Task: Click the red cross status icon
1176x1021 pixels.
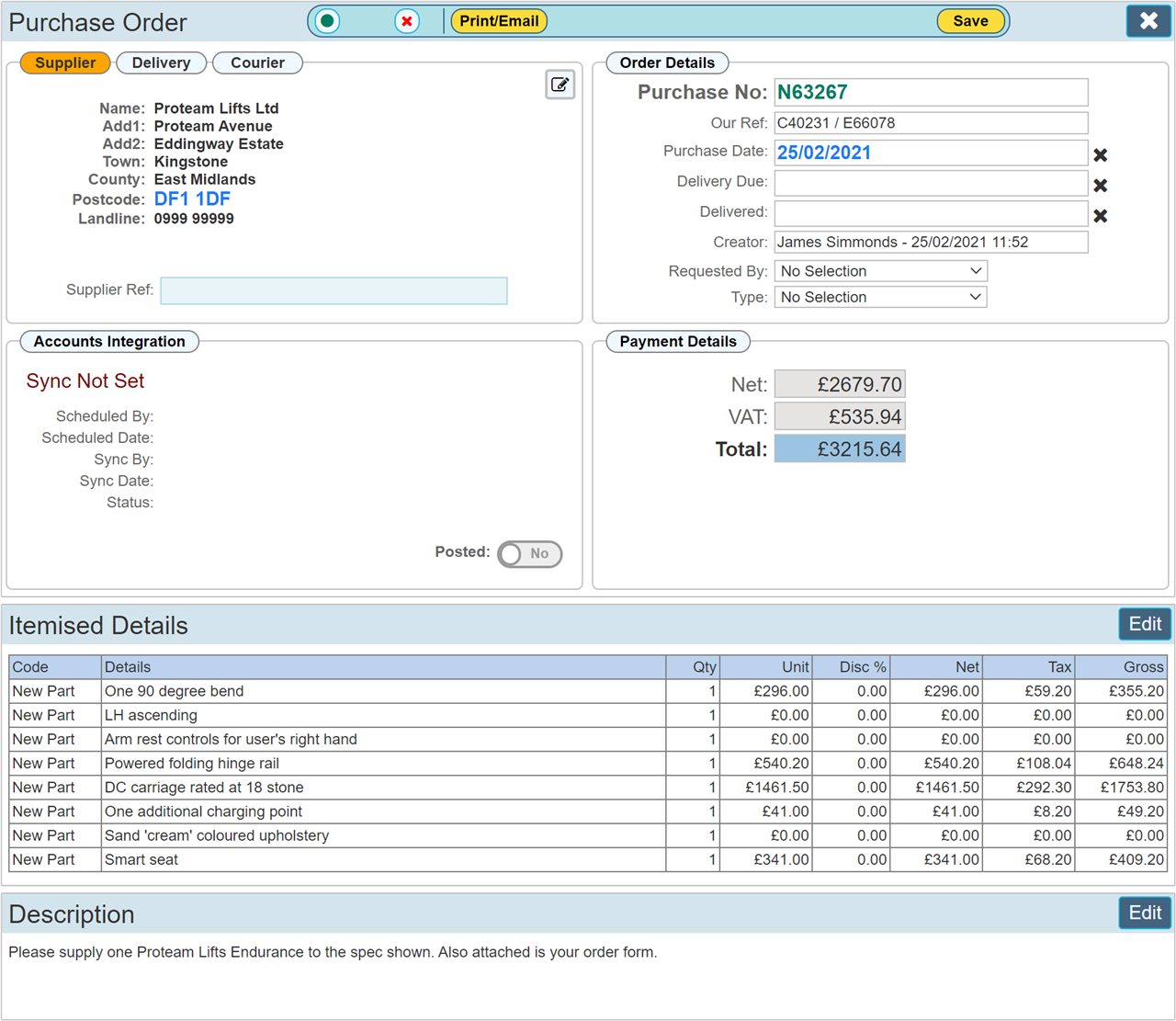Action: [x=407, y=21]
